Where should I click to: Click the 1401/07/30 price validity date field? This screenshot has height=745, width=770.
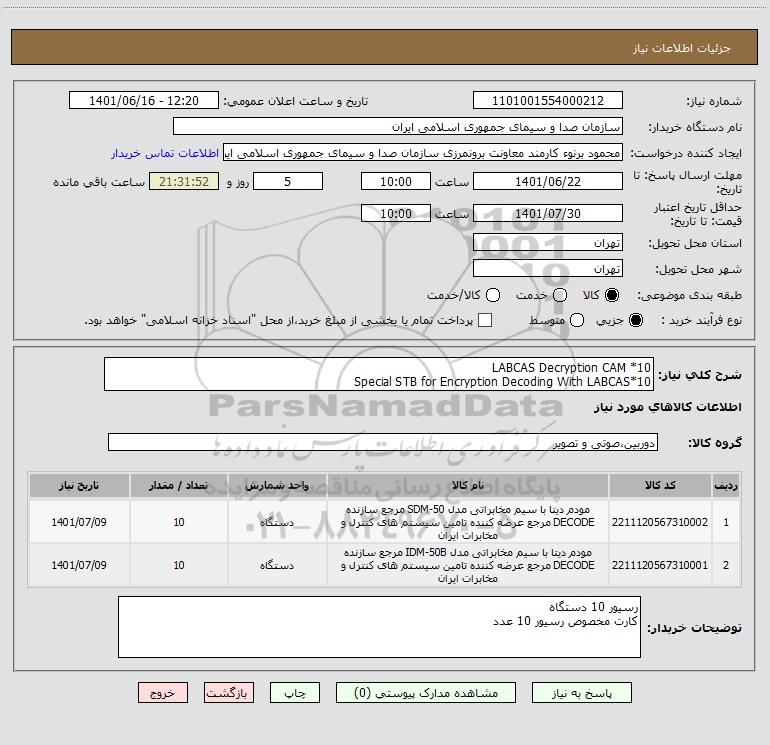[548, 214]
